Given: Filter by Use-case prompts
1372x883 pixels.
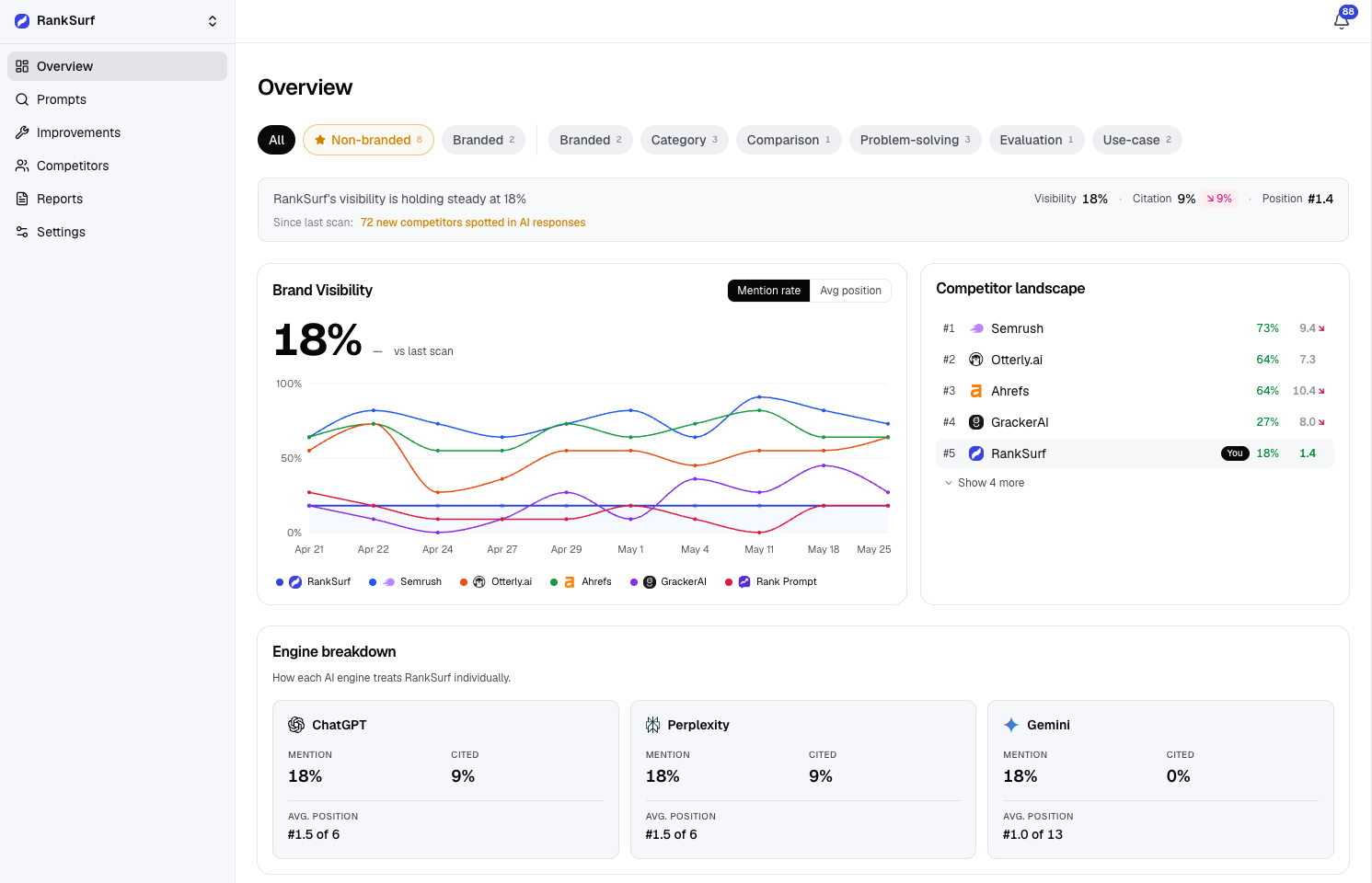Looking at the screenshot, I should [x=1136, y=140].
